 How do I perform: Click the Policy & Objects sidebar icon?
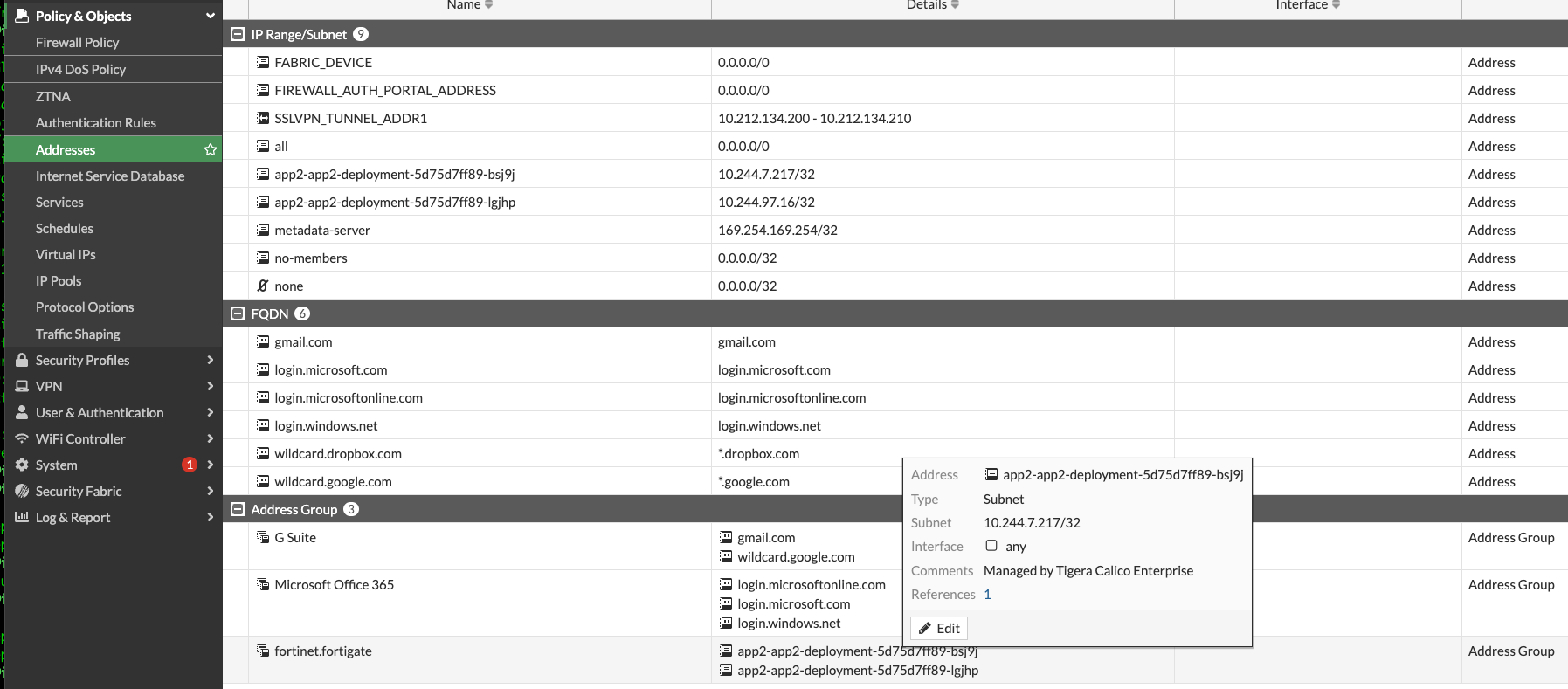pyautogui.click(x=22, y=16)
